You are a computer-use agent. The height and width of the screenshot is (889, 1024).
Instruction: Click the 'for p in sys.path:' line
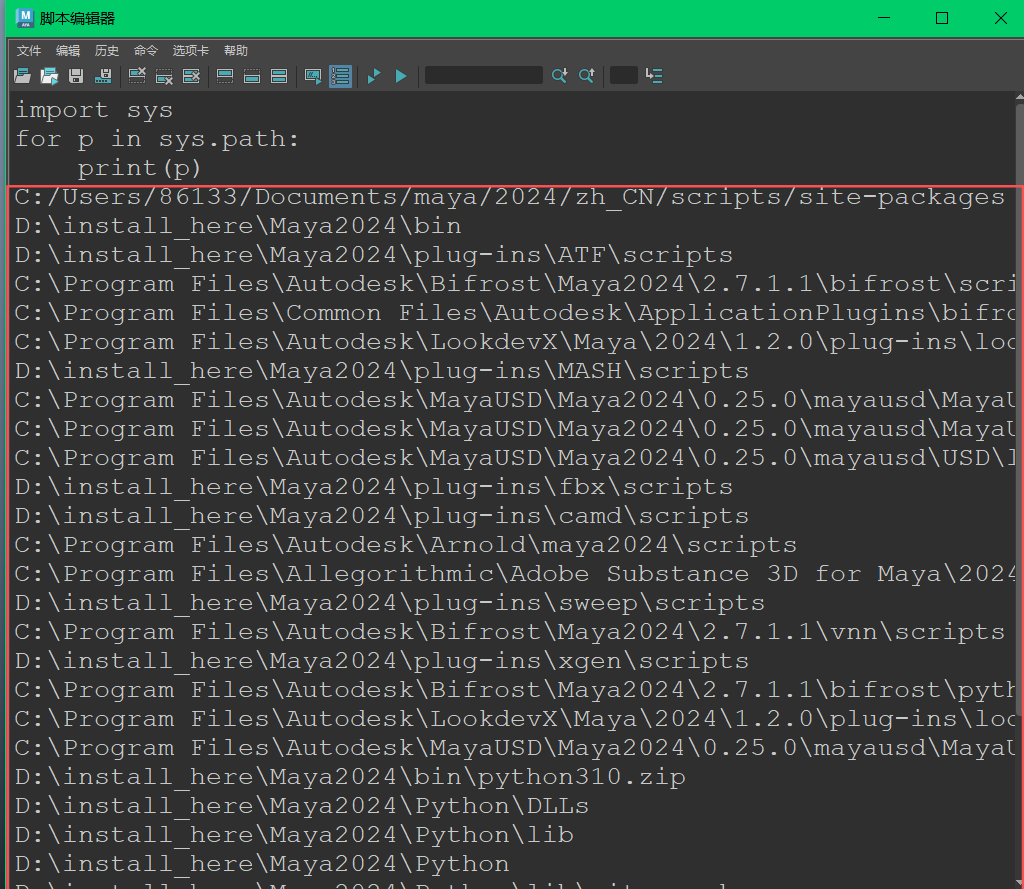(157, 138)
